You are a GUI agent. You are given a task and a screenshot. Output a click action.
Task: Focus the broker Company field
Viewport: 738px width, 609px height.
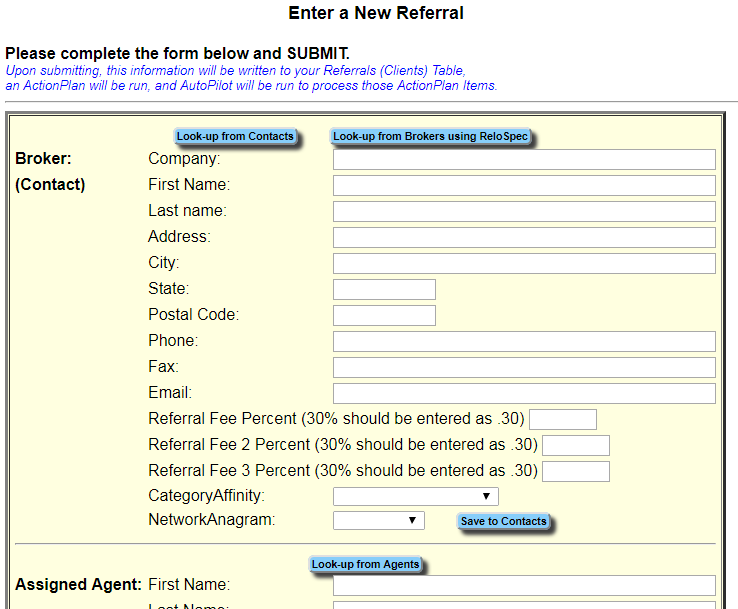point(524,160)
